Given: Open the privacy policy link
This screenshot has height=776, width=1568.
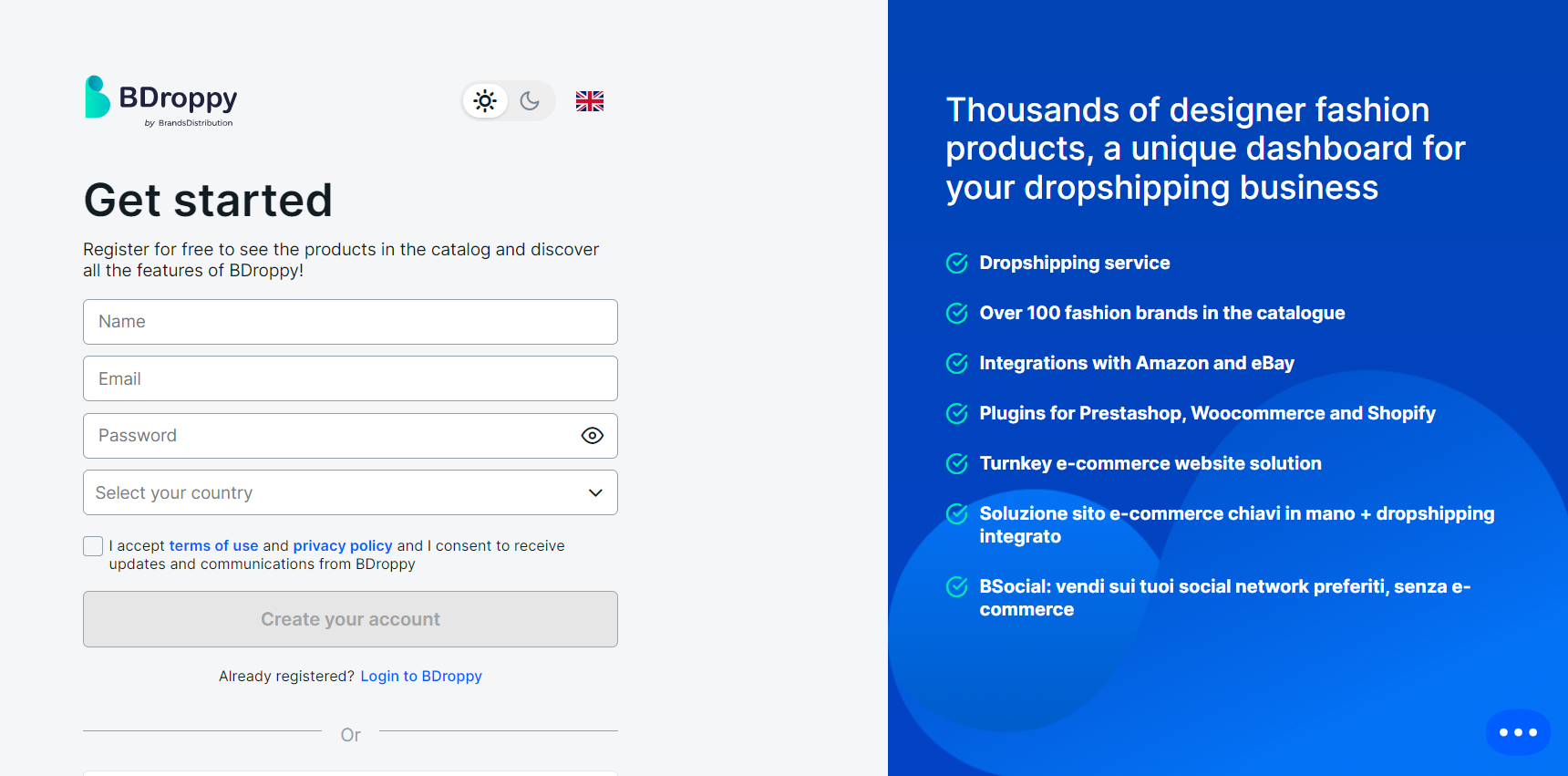Looking at the screenshot, I should pos(343,545).
